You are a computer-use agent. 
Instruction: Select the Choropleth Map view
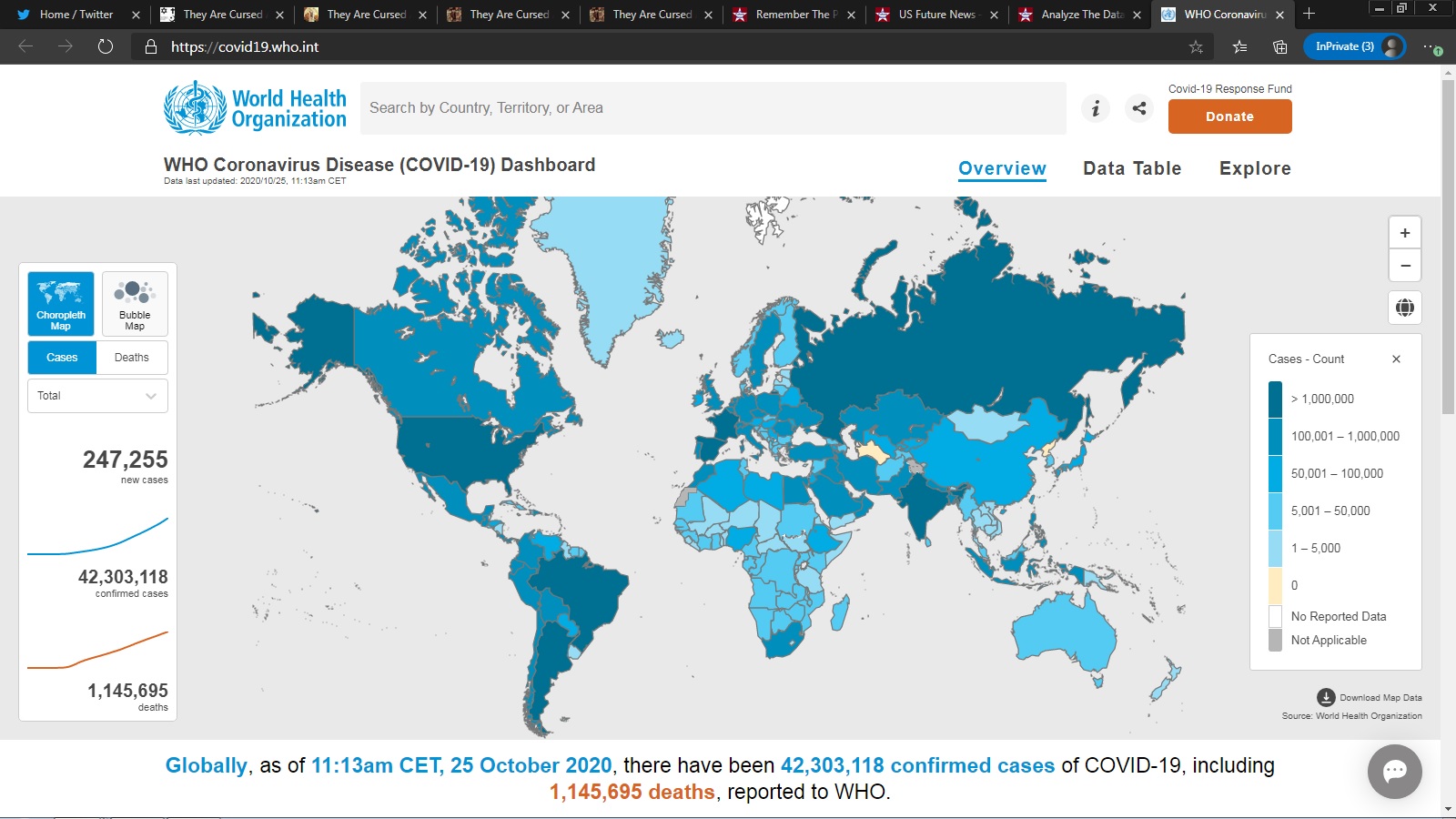(x=61, y=304)
